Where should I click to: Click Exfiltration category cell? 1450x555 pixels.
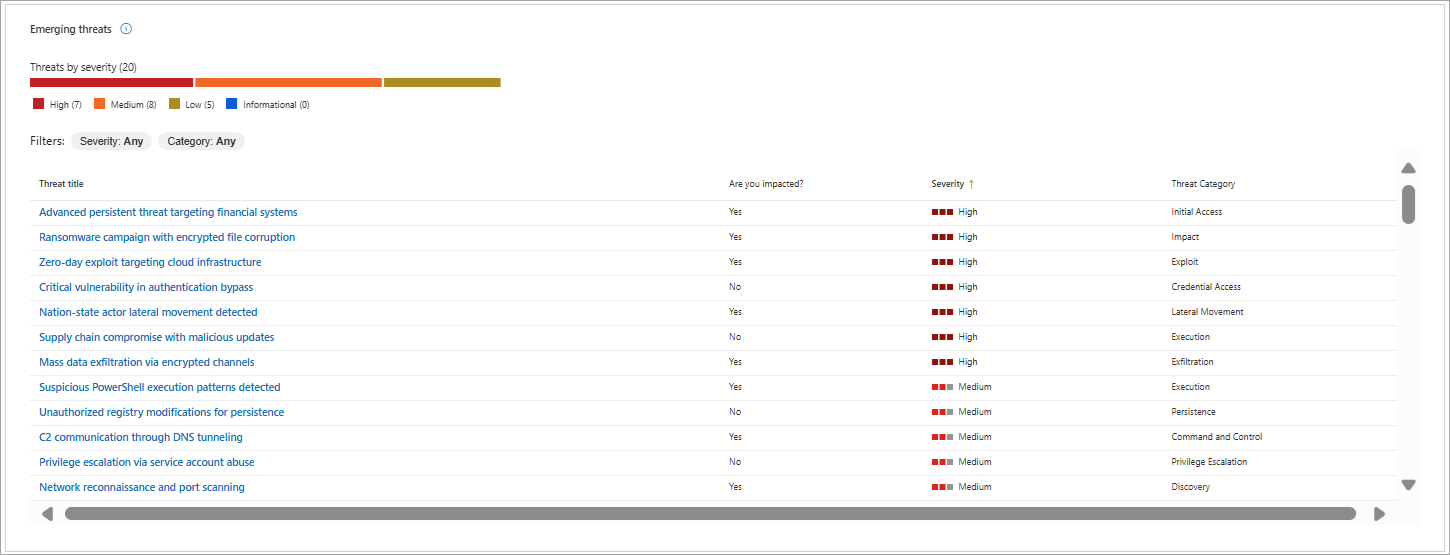[1193, 362]
